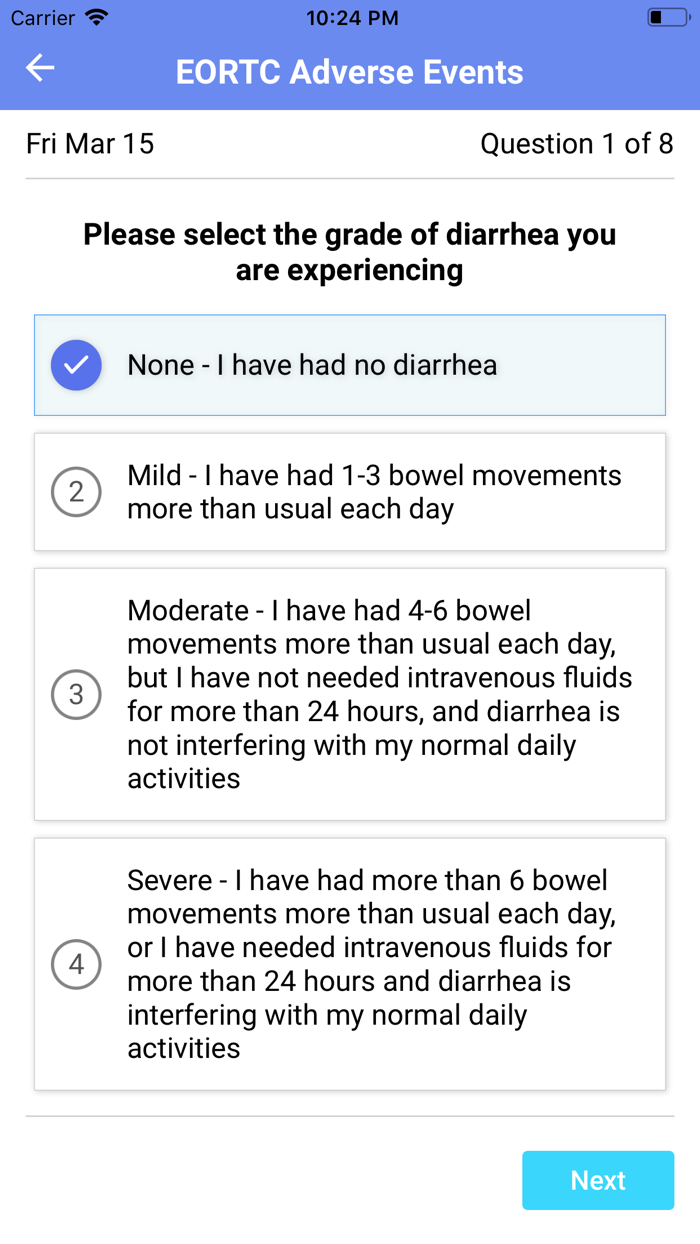Tap the Question 1 of 8 indicator

(x=576, y=144)
